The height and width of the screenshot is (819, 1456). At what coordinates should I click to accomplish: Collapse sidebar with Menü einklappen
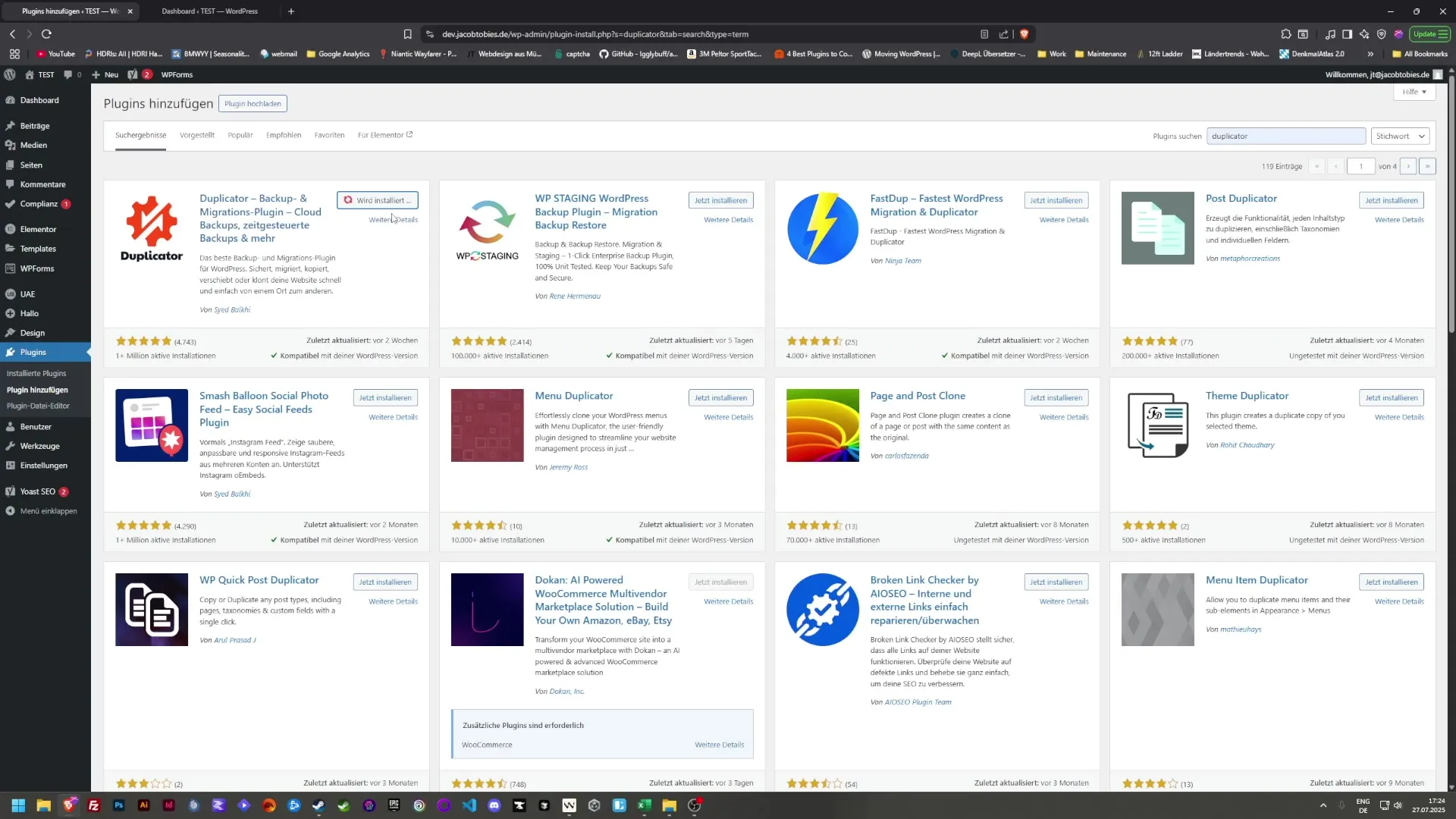pyautogui.click(x=48, y=511)
